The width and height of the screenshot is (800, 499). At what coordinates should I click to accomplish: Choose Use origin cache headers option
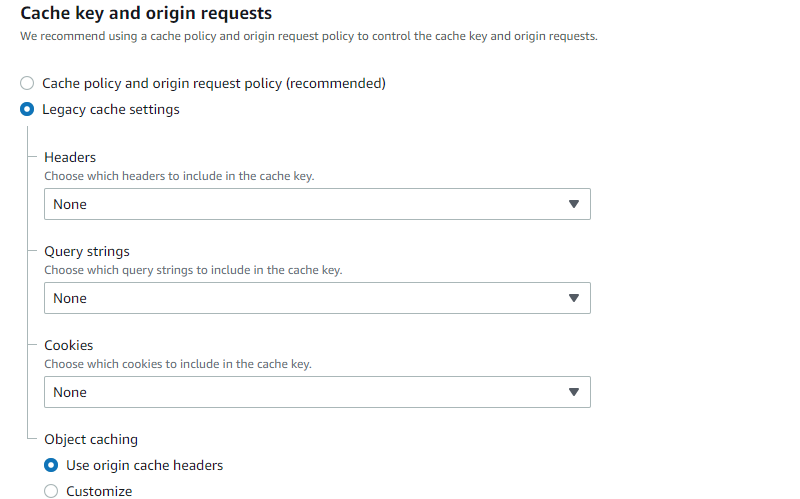[52, 465]
